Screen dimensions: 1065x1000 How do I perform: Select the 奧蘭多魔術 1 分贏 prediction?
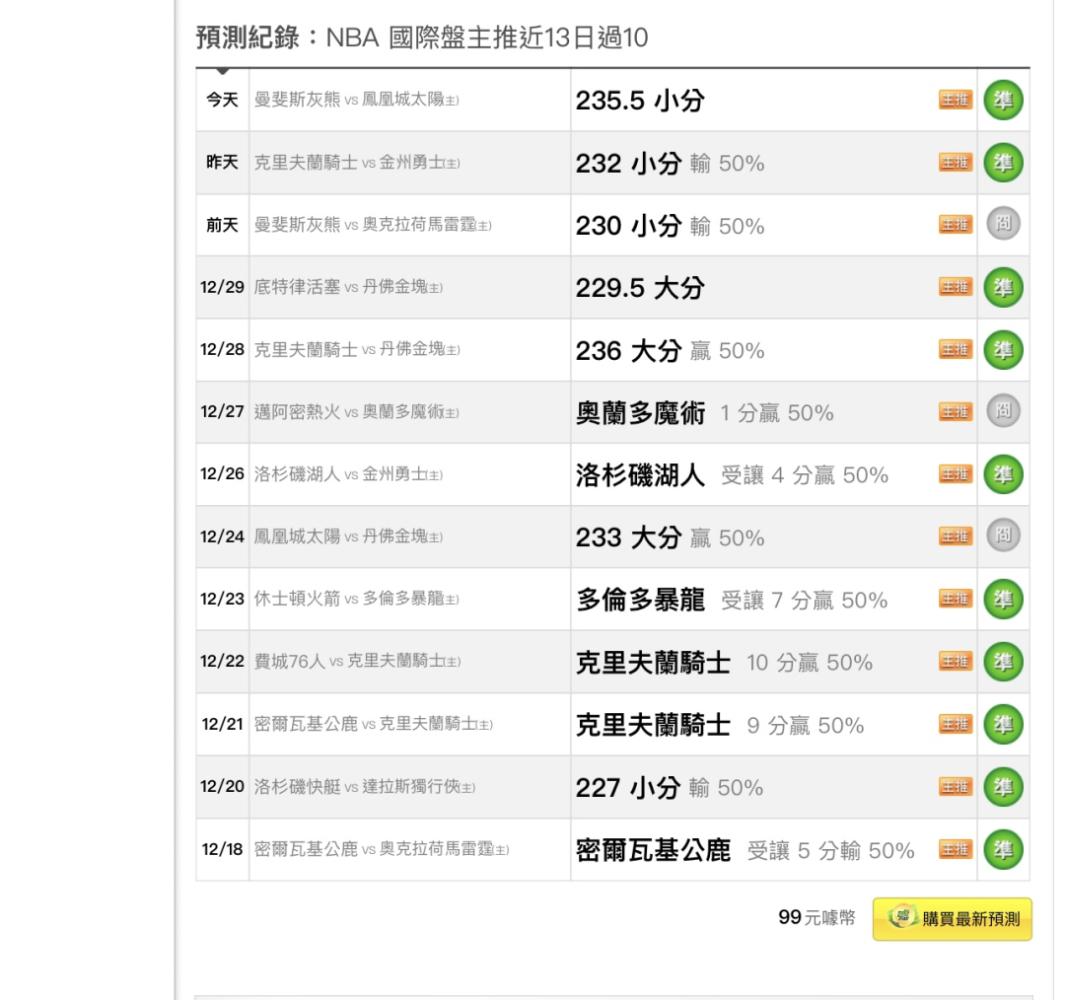pos(705,413)
